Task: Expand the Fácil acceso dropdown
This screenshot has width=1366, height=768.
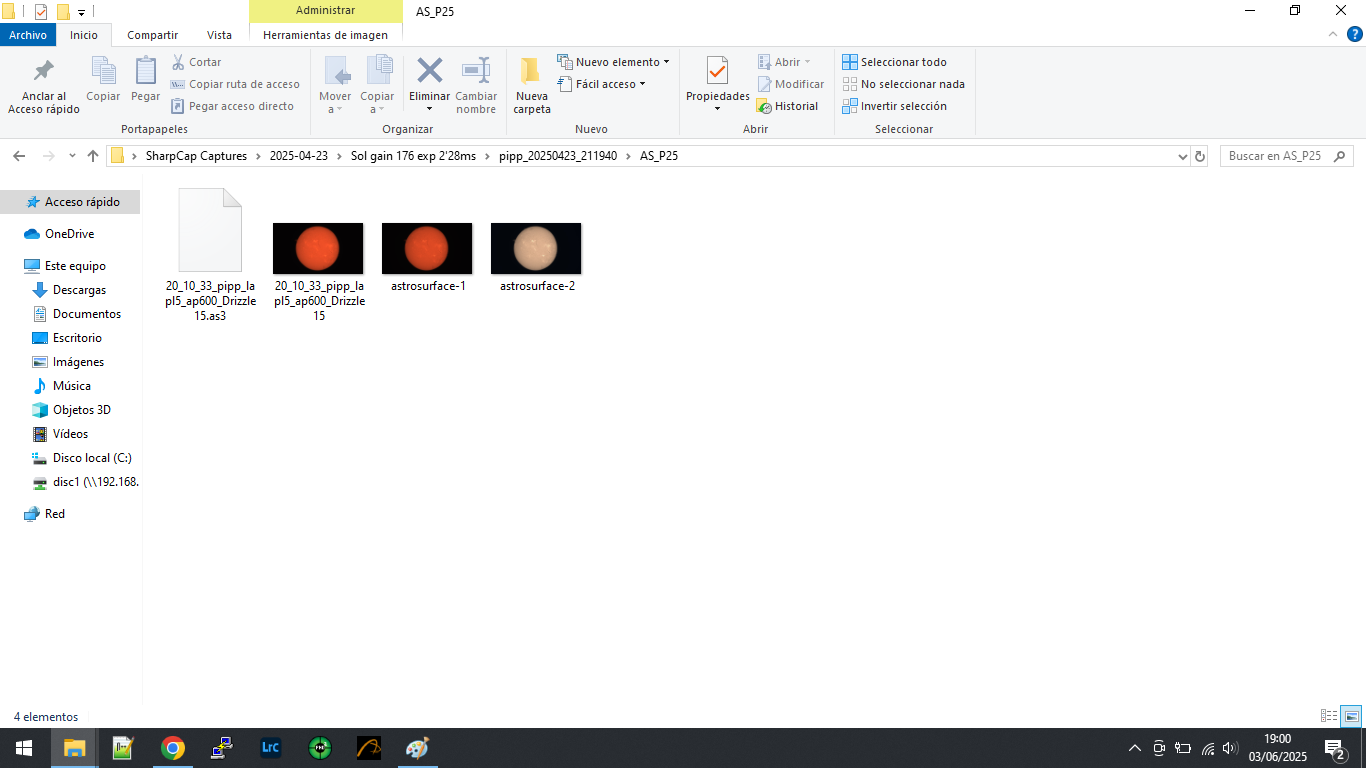Action: point(601,84)
